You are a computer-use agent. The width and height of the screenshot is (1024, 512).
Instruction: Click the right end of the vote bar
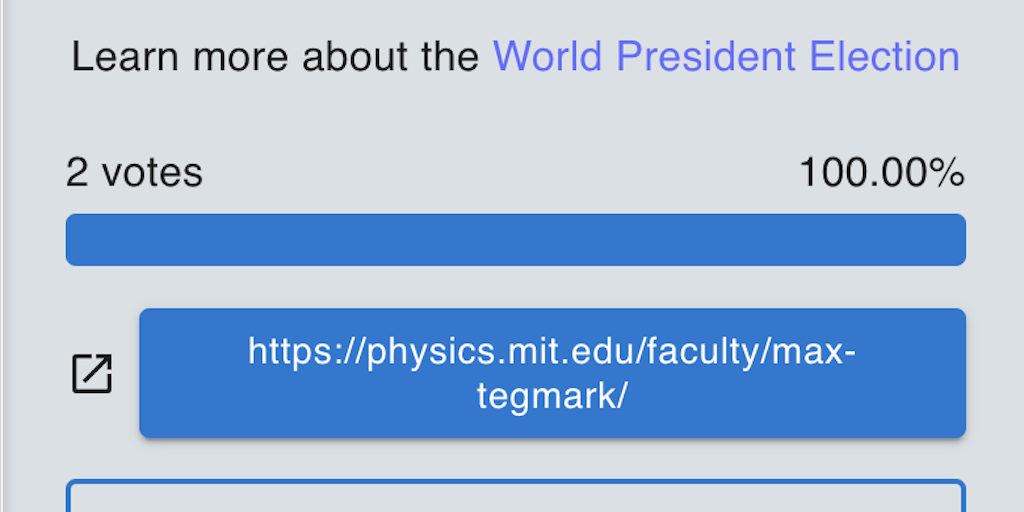tap(952, 240)
